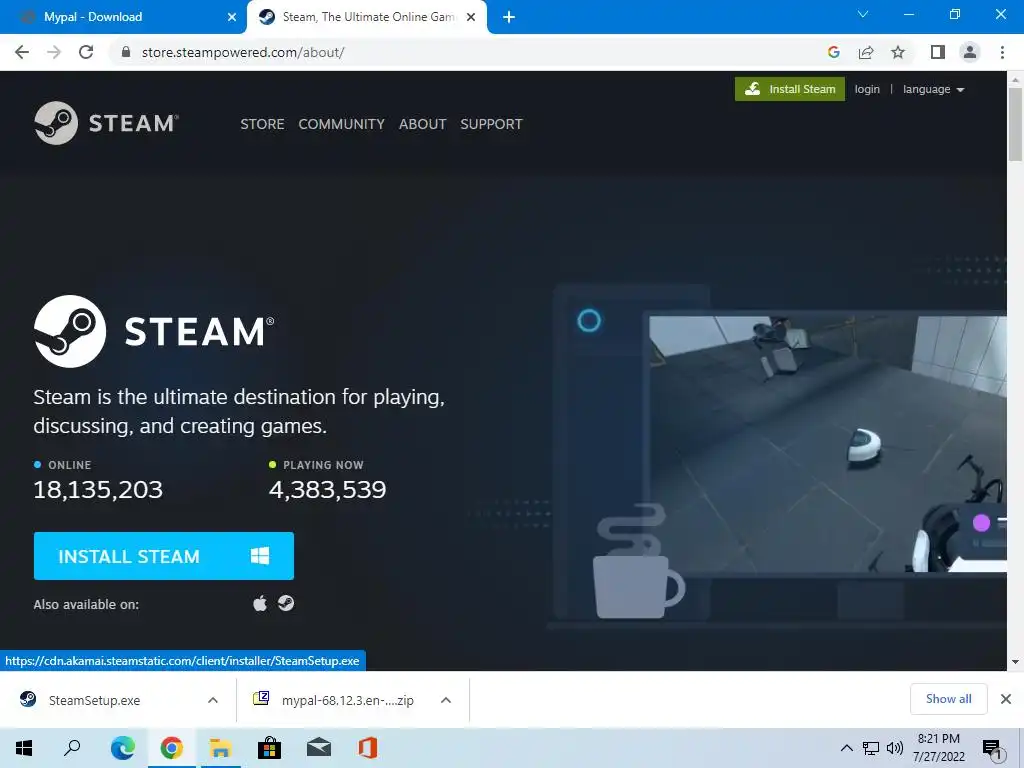Open Windows taskbar search
Image resolution: width=1024 pixels, height=768 pixels.
72,748
